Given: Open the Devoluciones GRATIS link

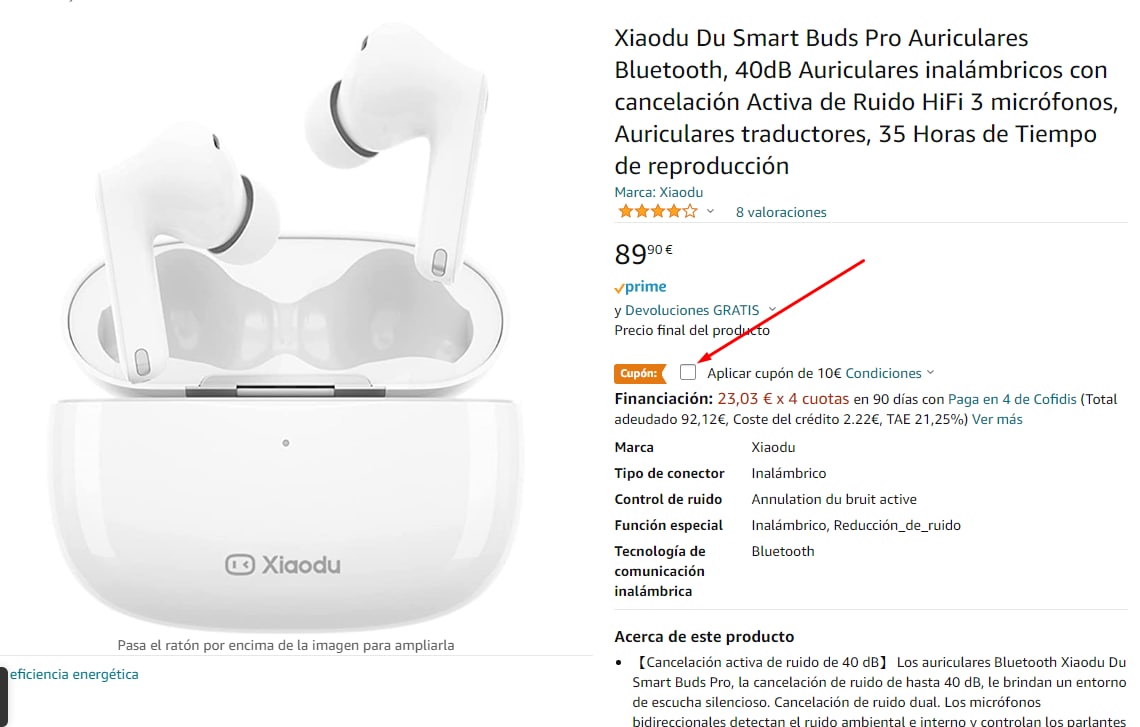Looking at the screenshot, I should coord(692,310).
